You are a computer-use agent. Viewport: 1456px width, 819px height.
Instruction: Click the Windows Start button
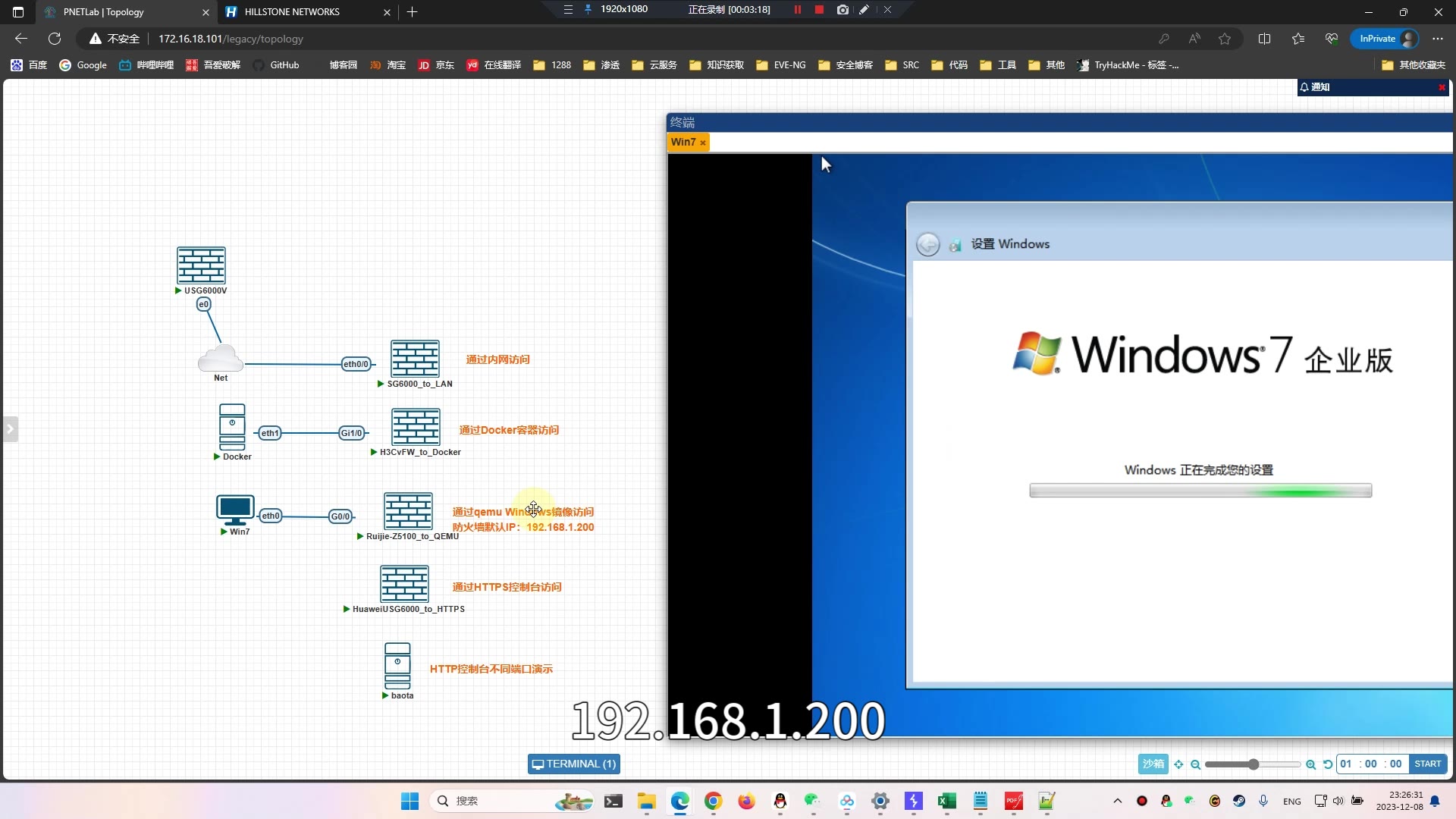409,801
